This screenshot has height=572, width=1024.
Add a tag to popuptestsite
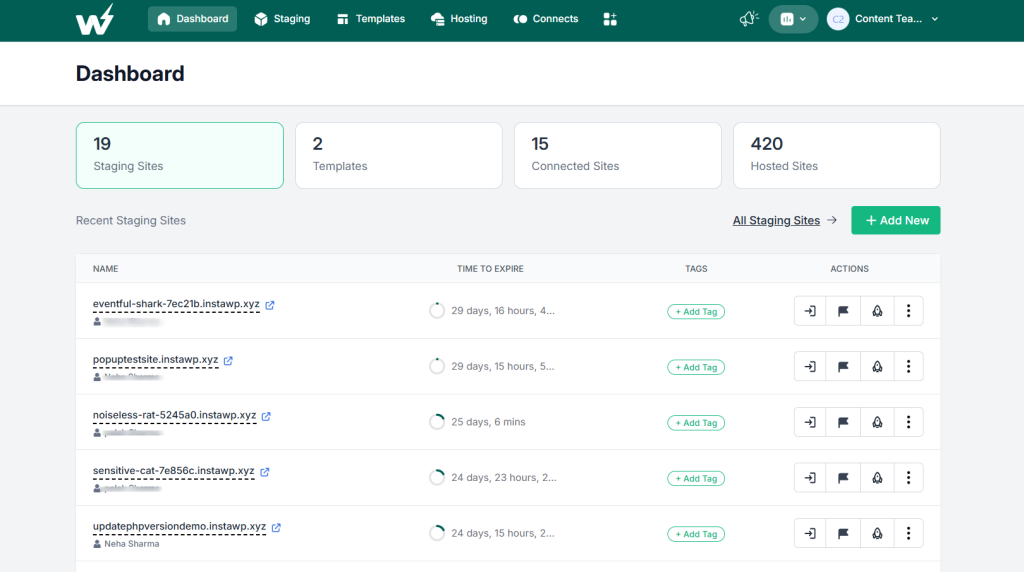[x=696, y=367]
